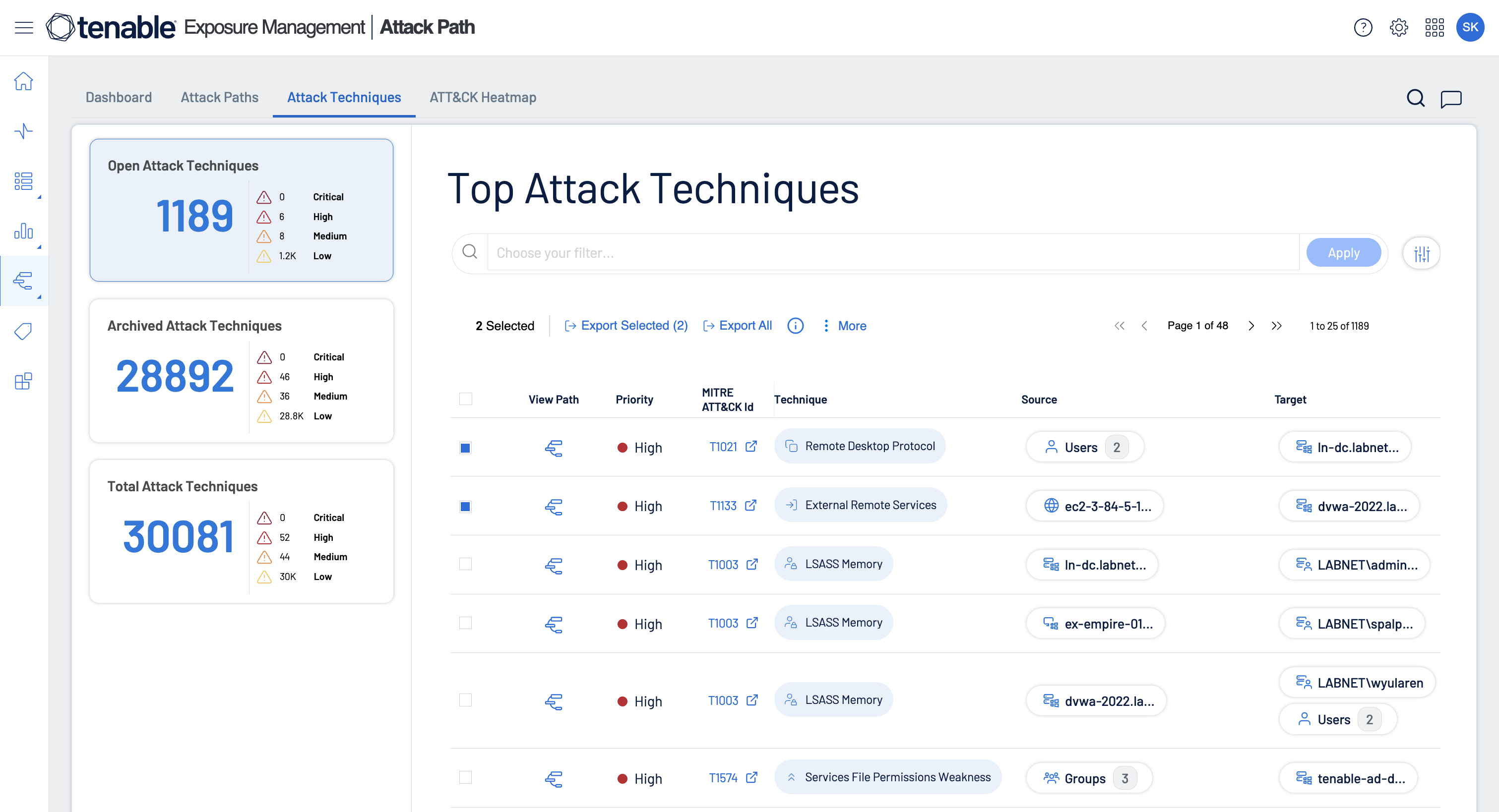Screen dimensions: 1499x812
Task: Click View Path icon for T1021 row
Action: click(x=554, y=447)
